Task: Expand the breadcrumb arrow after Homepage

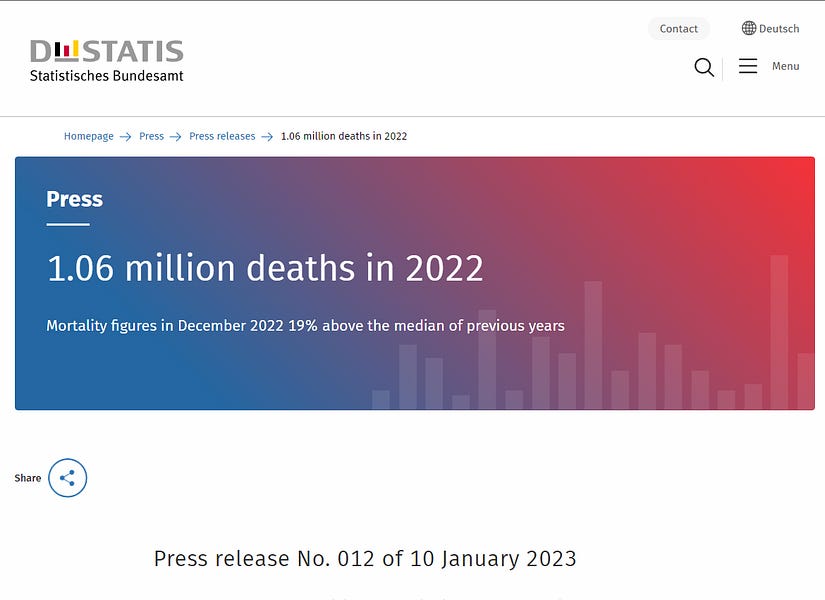Action: [125, 136]
